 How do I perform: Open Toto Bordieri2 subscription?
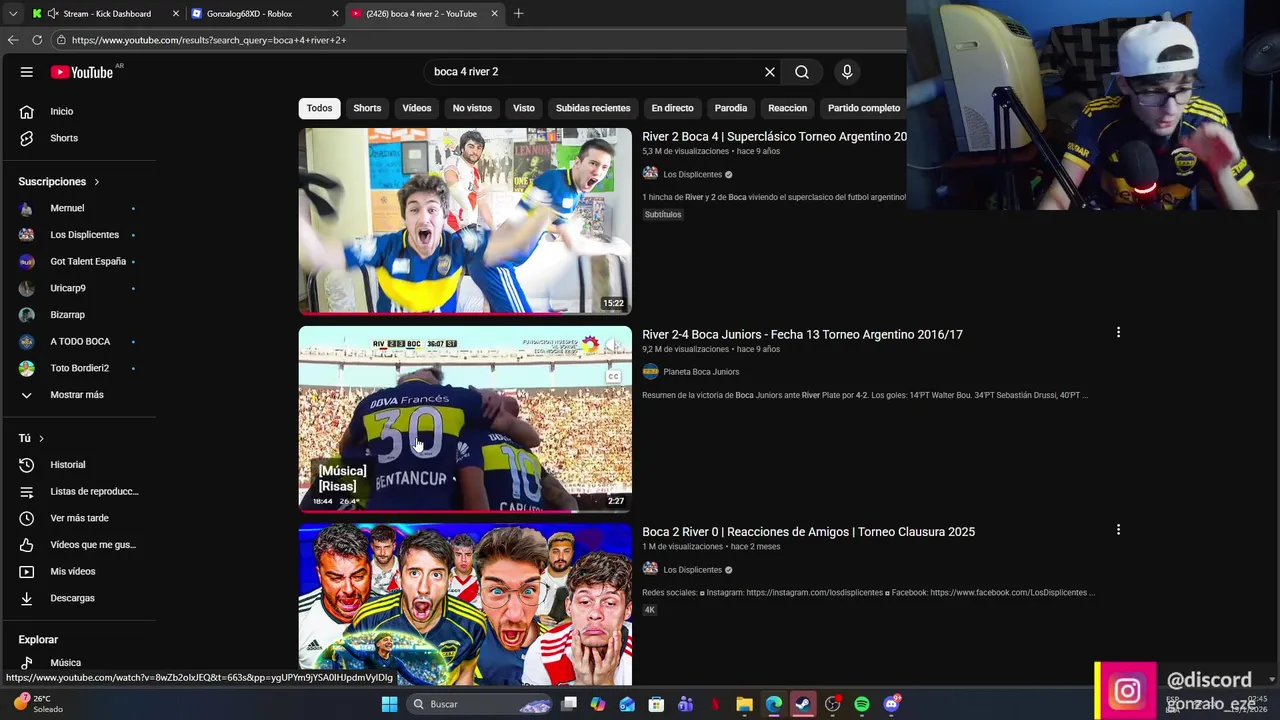pyautogui.click(x=78, y=368)
